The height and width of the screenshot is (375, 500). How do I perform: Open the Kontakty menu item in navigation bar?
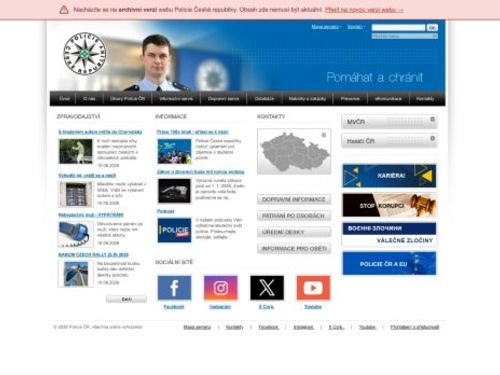[425, 99]
